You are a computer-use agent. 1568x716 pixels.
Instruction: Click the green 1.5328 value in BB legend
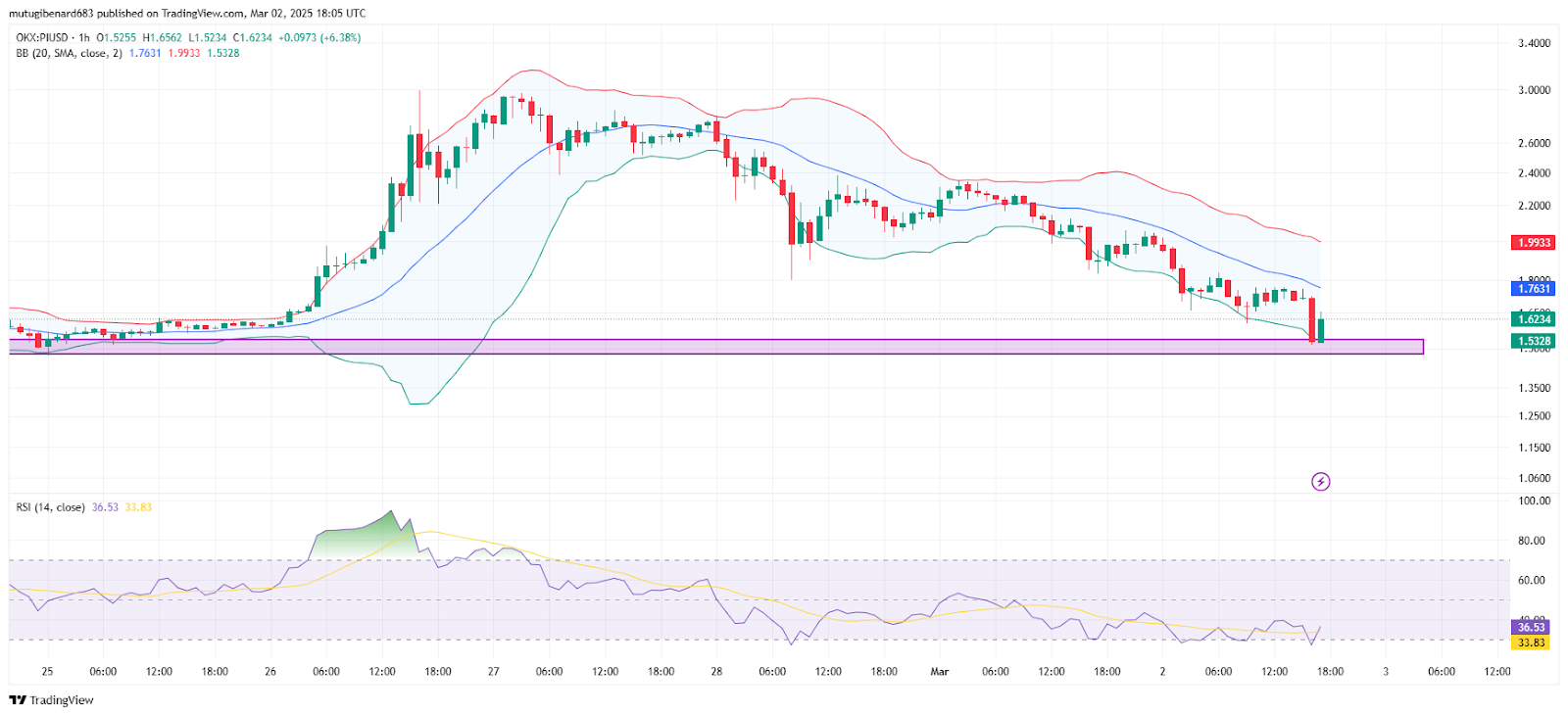click(x=223, y=53)
